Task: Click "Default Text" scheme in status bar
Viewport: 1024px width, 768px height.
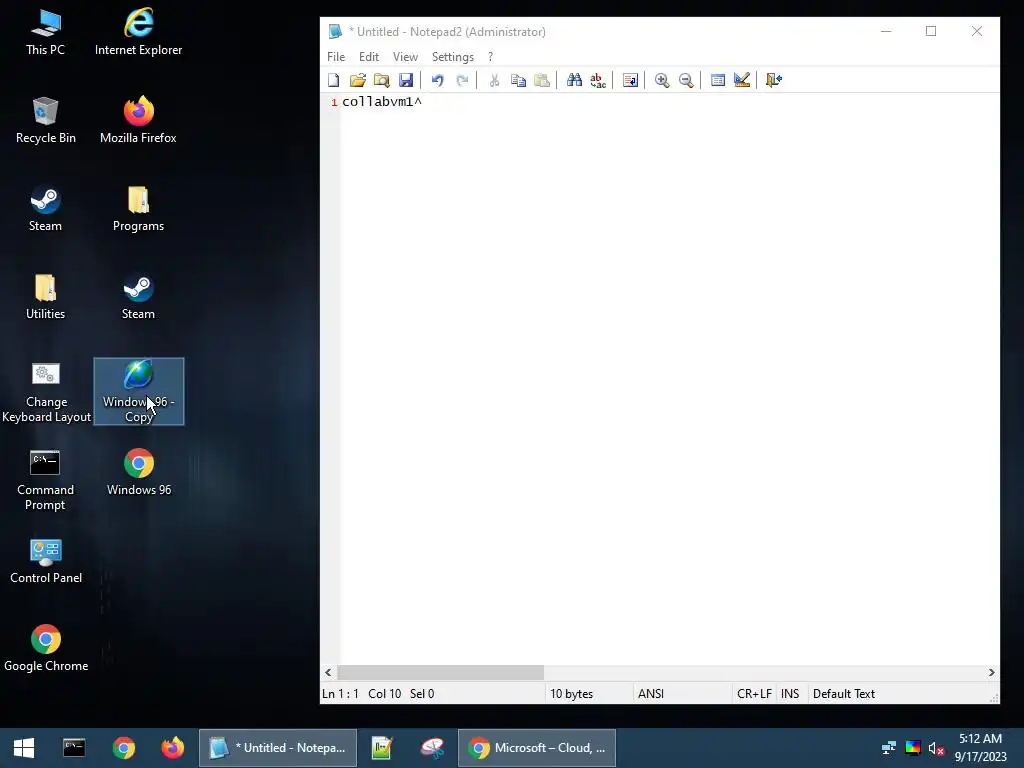Action: pyautogui.click(x=844, y=694)
